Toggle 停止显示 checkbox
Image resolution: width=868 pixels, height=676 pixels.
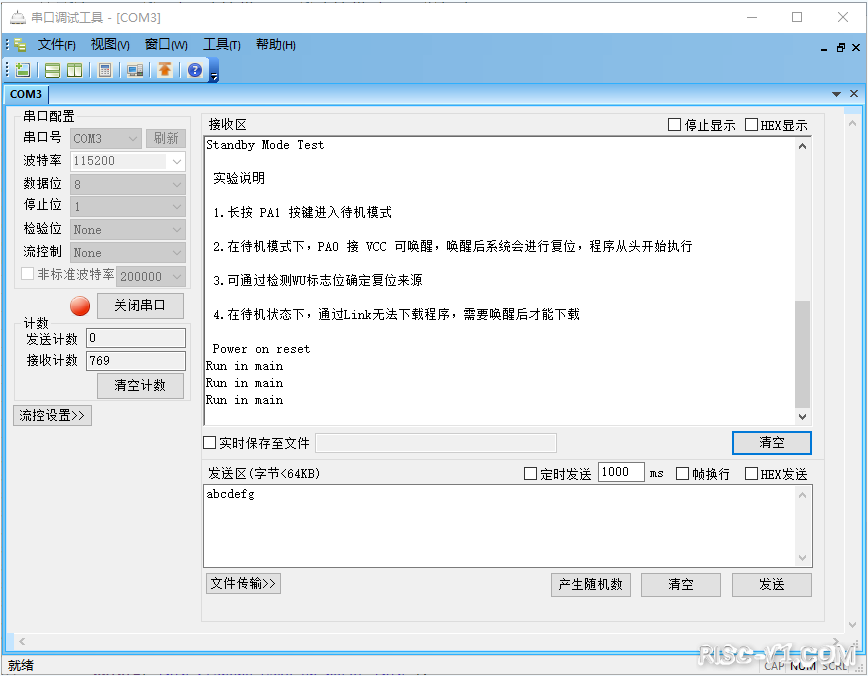coord(674,125)
